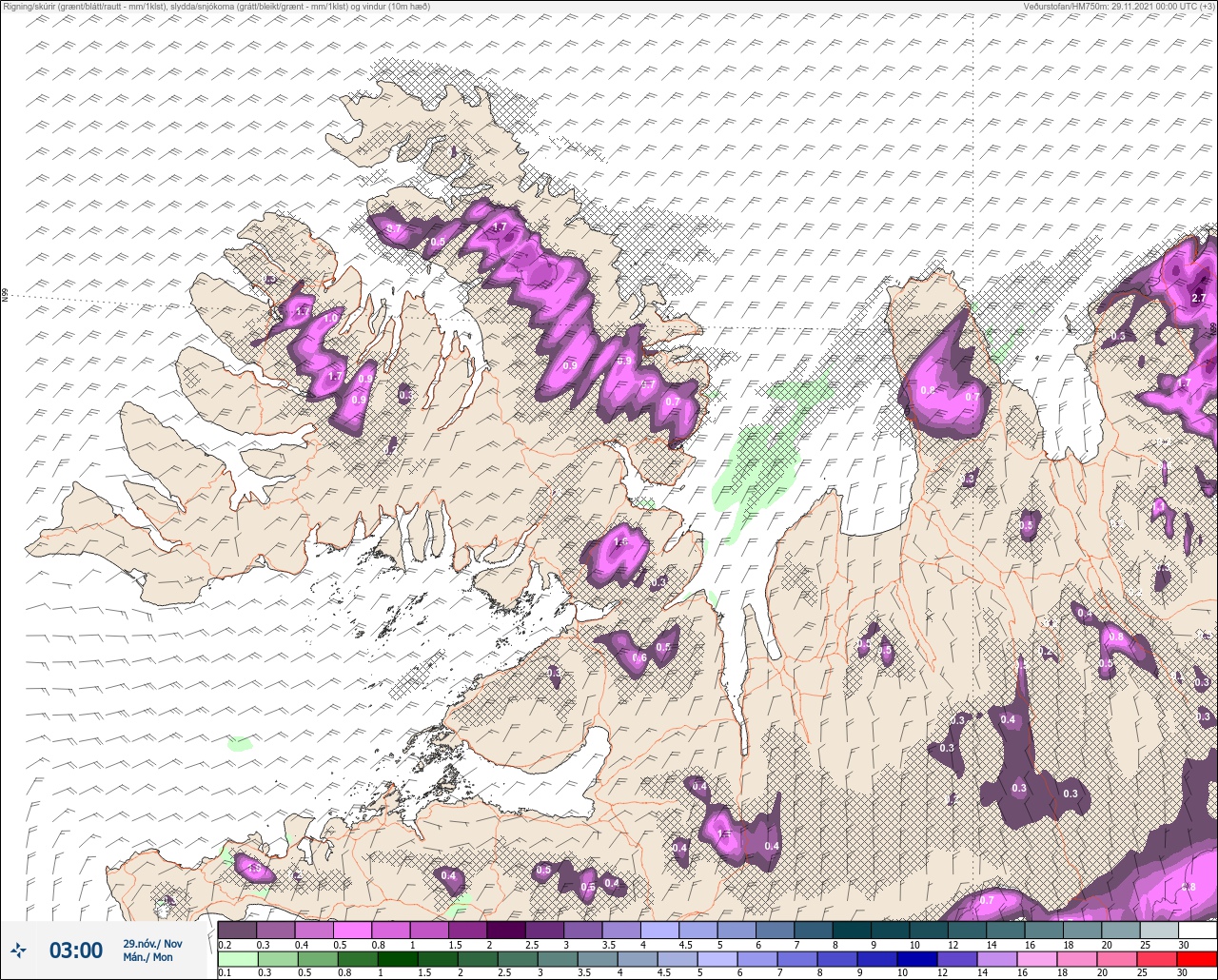Click the 1.0 precipitation value on the map

click(331, 319)
